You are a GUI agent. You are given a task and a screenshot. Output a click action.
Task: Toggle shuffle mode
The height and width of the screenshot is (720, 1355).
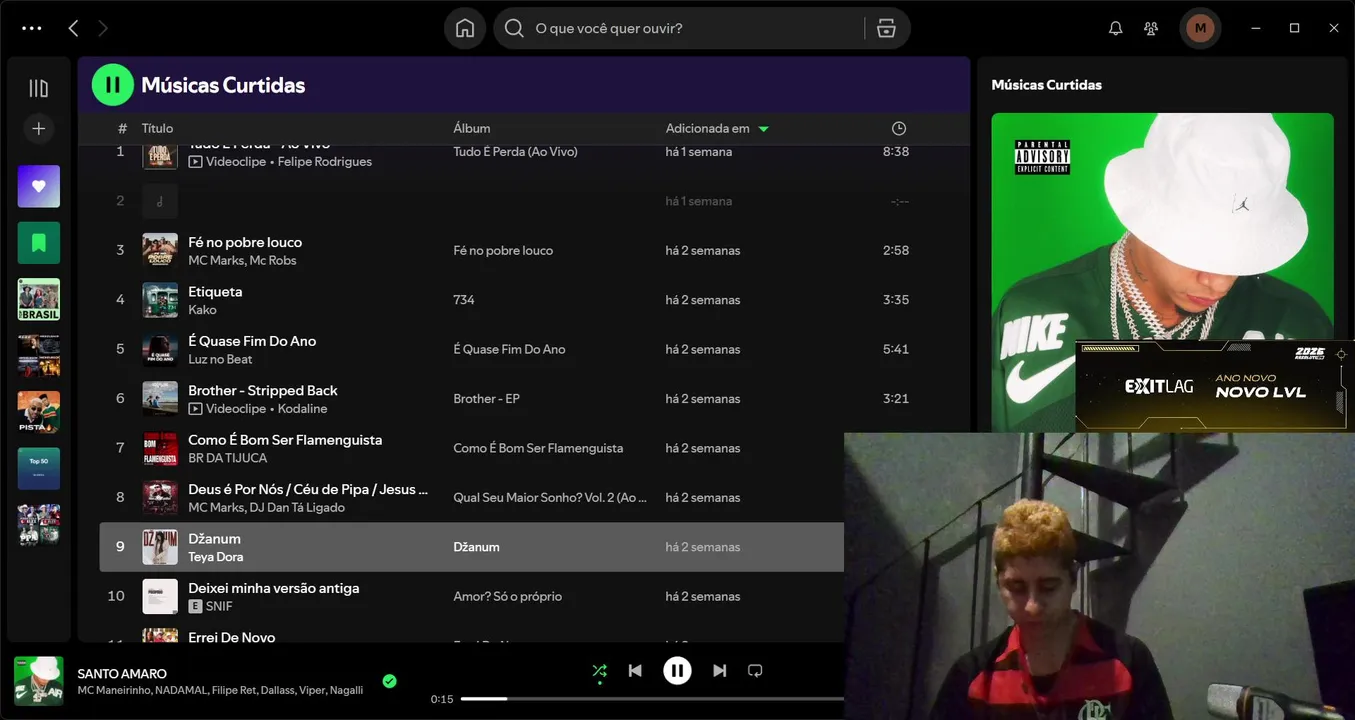tap(599, 671)
